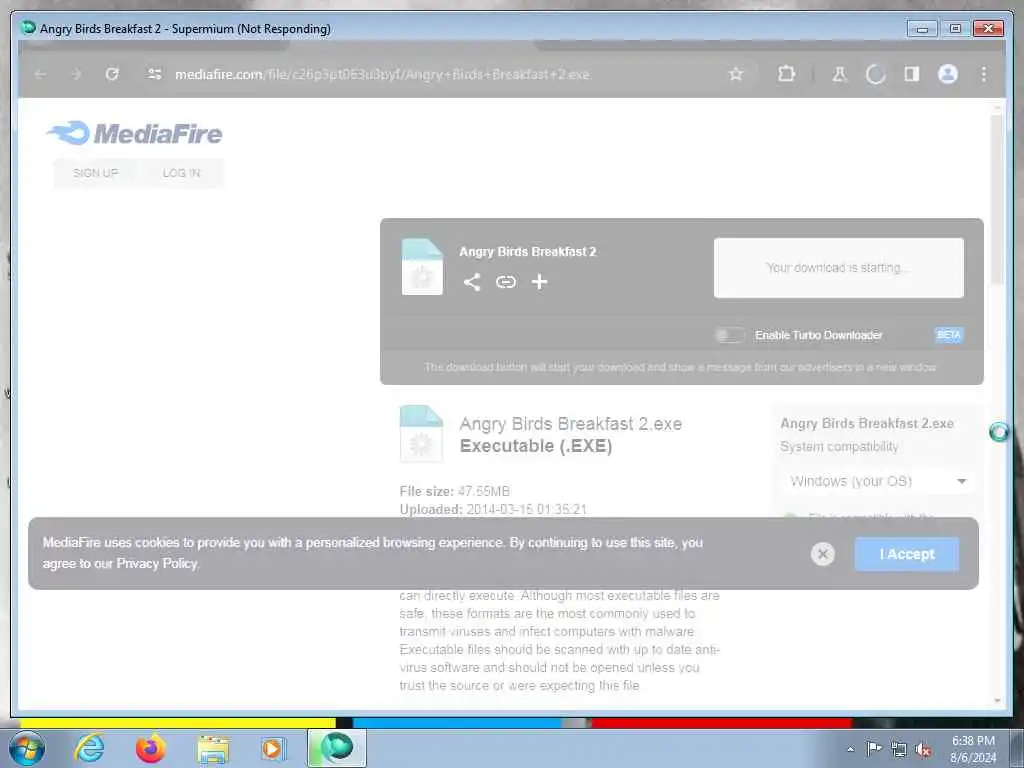Open the three-dot browser menu
The image size is (1024, 768).
[984, 74]
